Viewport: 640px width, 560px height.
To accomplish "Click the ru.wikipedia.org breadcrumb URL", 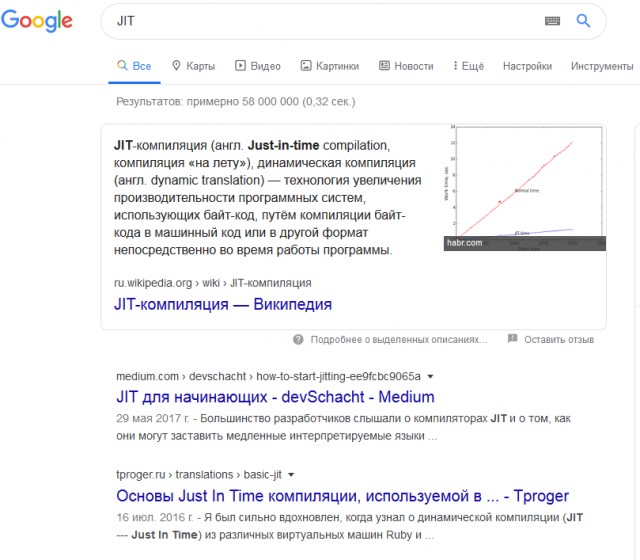I will pyautogui.click(x=213, y=283).
